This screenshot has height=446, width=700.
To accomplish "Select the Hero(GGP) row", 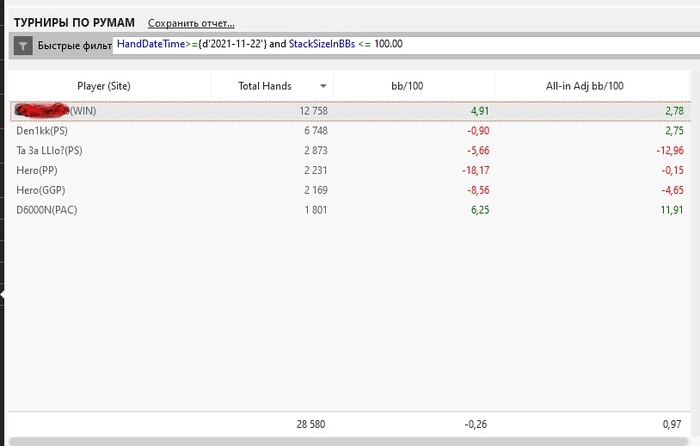I will (350, 190).
